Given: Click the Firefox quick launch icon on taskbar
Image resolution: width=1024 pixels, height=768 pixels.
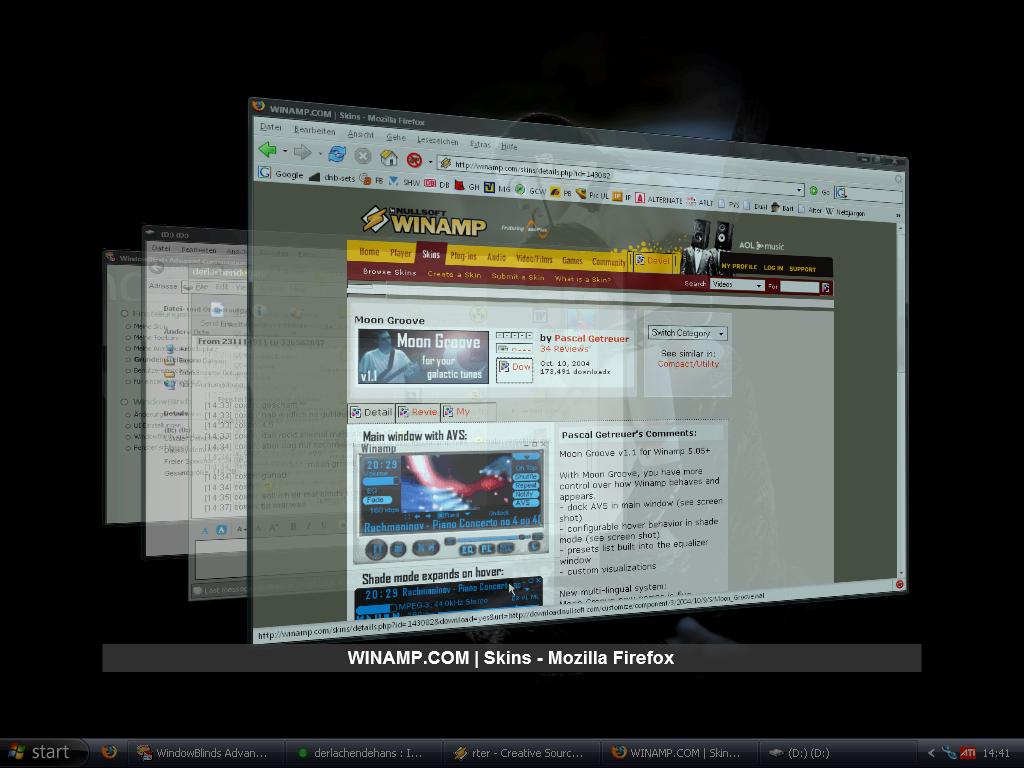Looking at the screenshot, I should (109, 752).
